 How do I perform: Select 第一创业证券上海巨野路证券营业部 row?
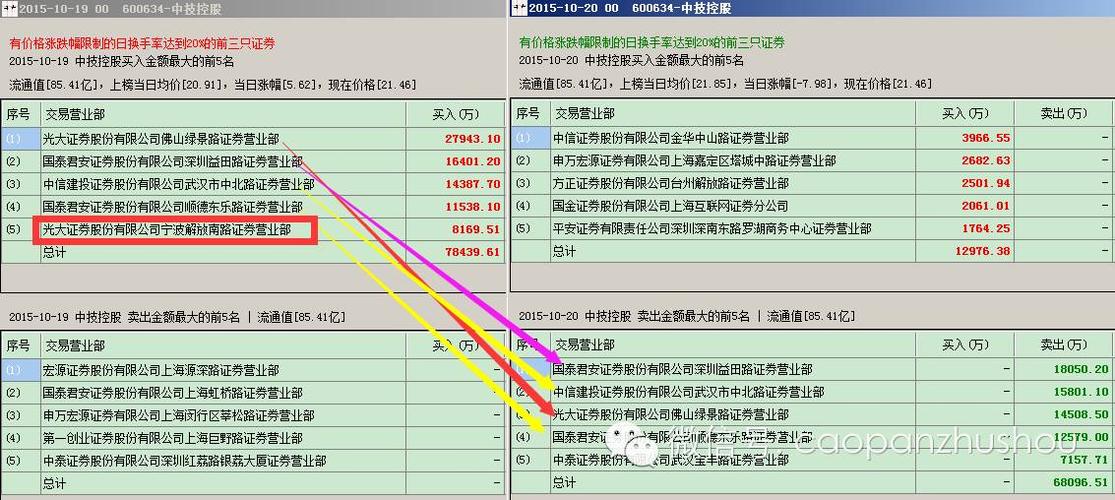[x=253, y=439]
